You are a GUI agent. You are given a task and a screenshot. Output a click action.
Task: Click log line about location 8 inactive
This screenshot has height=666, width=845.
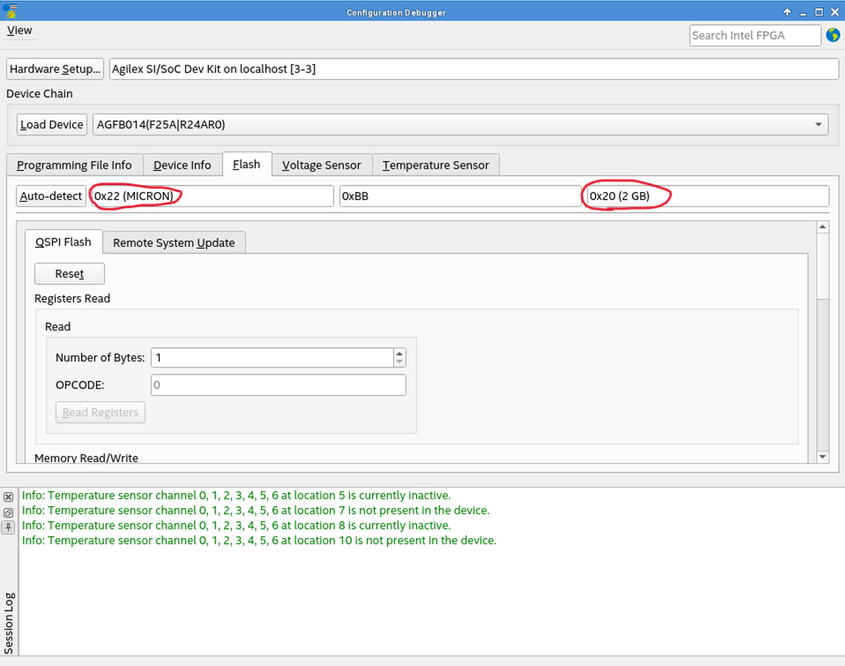tap(236, 525)
